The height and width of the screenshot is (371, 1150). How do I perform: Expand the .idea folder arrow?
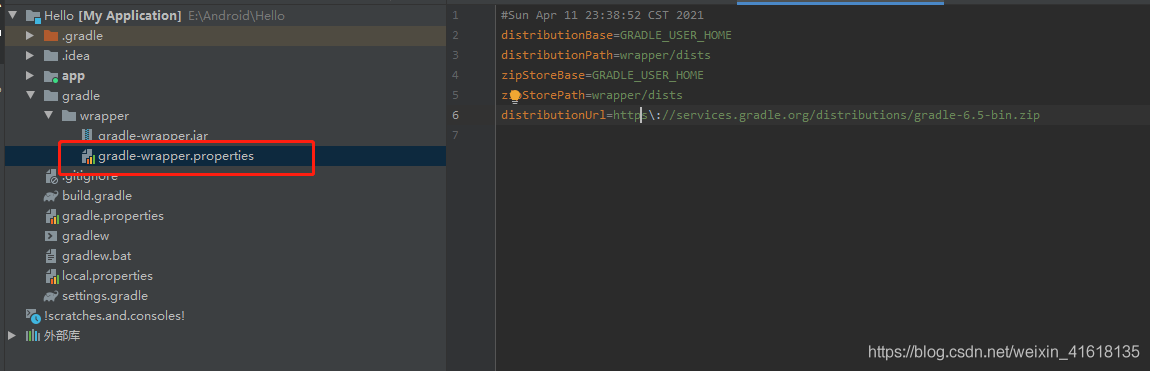(30, 55)
